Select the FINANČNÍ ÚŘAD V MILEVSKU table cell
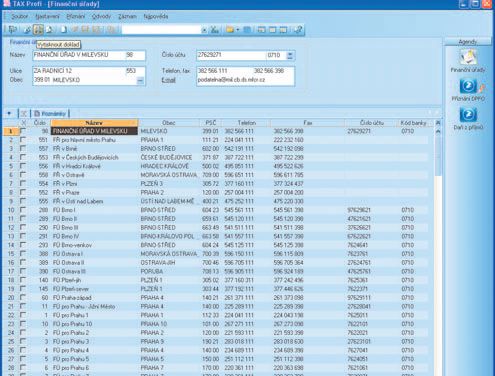The width and height of the screenshot is (495, 376). tap(94, 131)
